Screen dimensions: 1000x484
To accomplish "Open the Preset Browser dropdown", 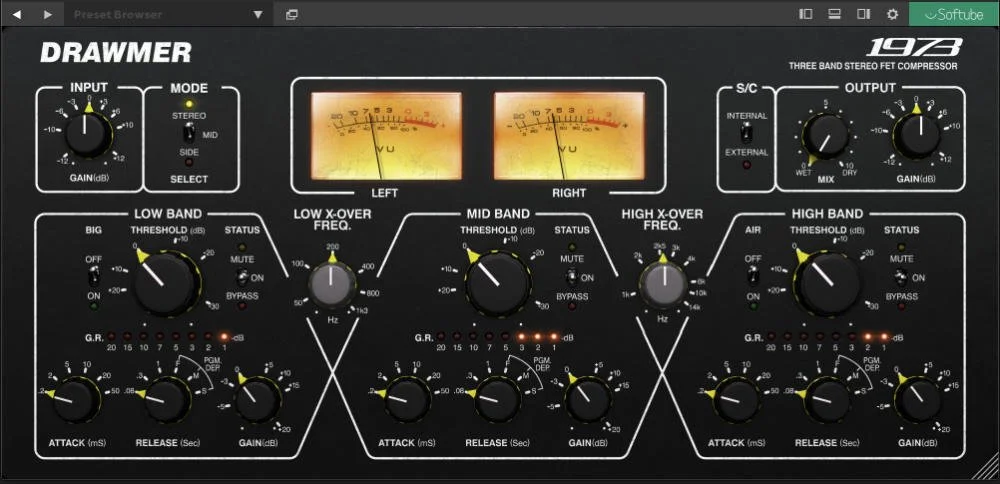I will [x=168, y=14].
